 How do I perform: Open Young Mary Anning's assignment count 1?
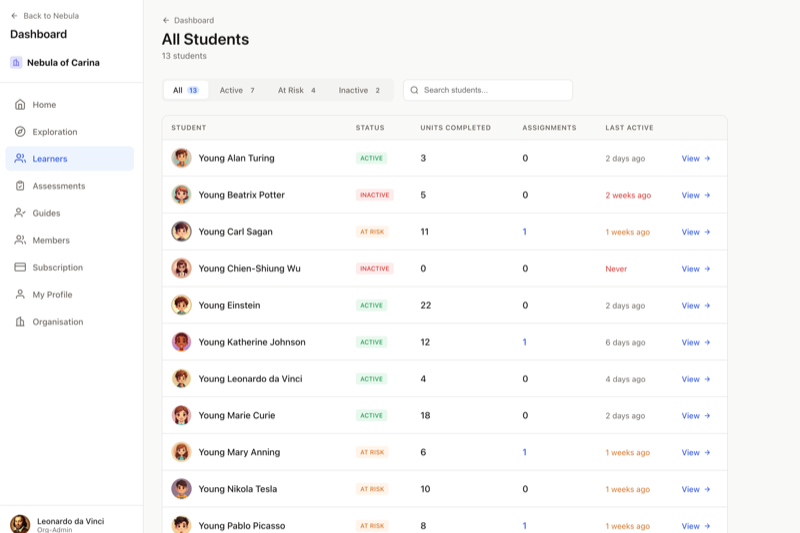pos(524,452)
